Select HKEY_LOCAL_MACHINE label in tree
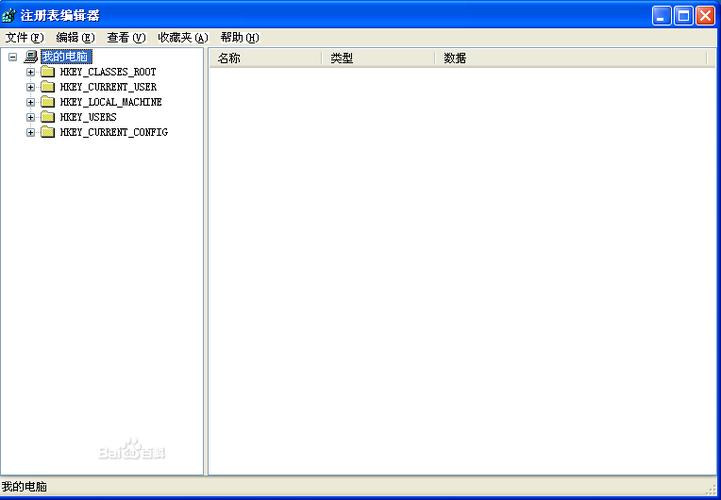This screenshot has height=500, width=721. [111, 102]
